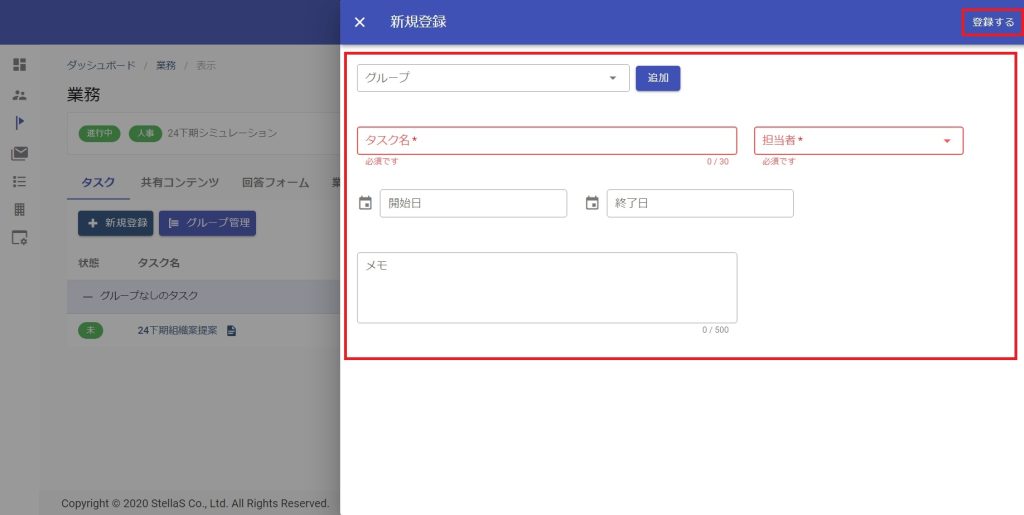Click the document icon next to 24下期組織案提案
Screen dimensions: 1024x515
(x=231, y=331)
